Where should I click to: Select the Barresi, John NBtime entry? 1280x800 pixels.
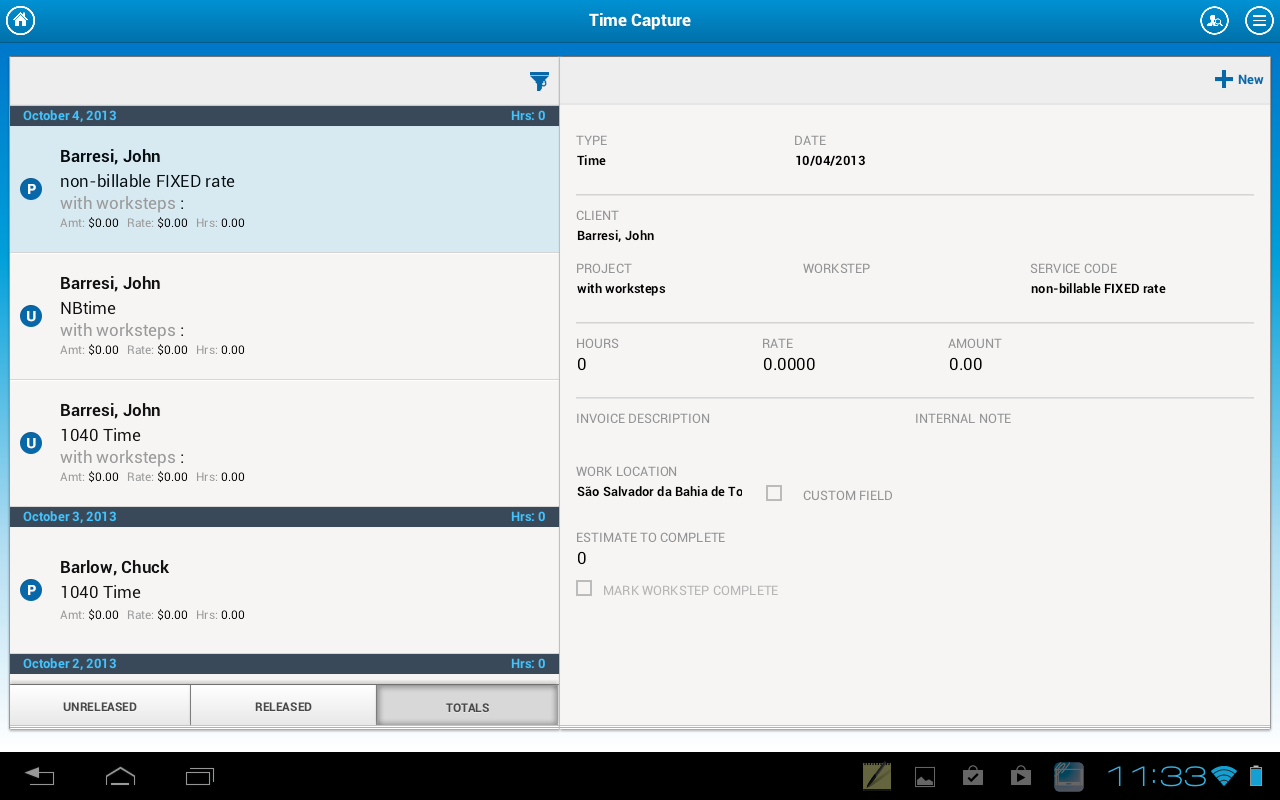284,316
